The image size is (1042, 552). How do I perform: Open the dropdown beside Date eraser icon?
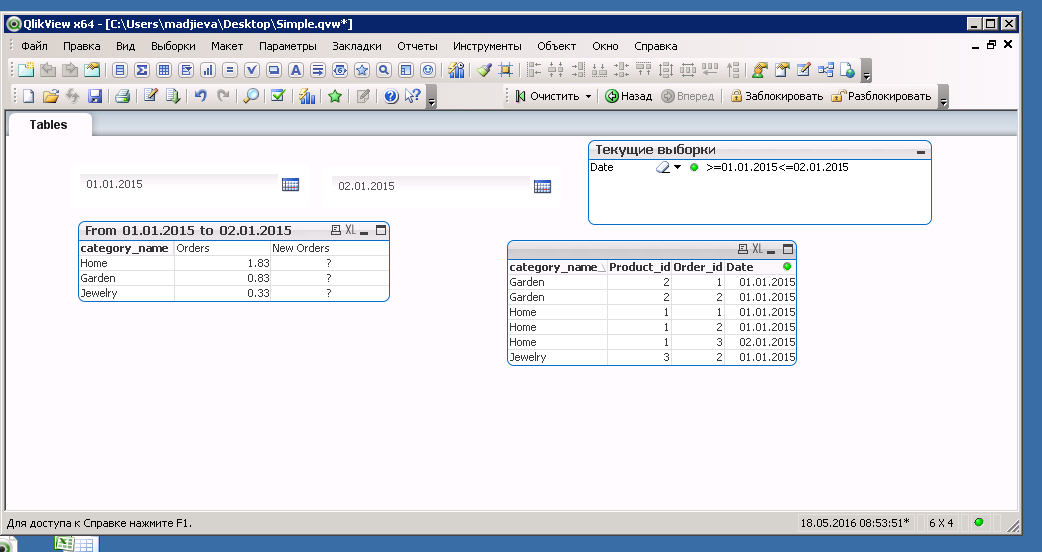(x=677, y=167)
